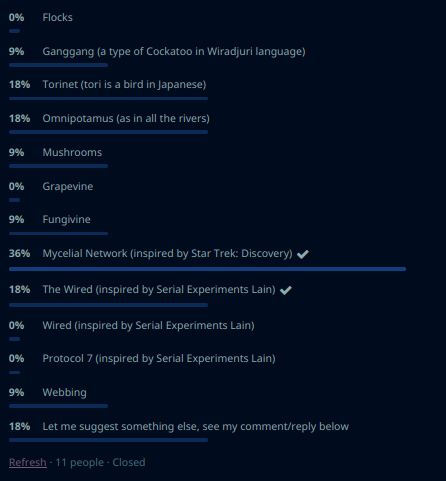Choose the Omnipotamus poll option
Screen dimensions: 446x481
126,118
